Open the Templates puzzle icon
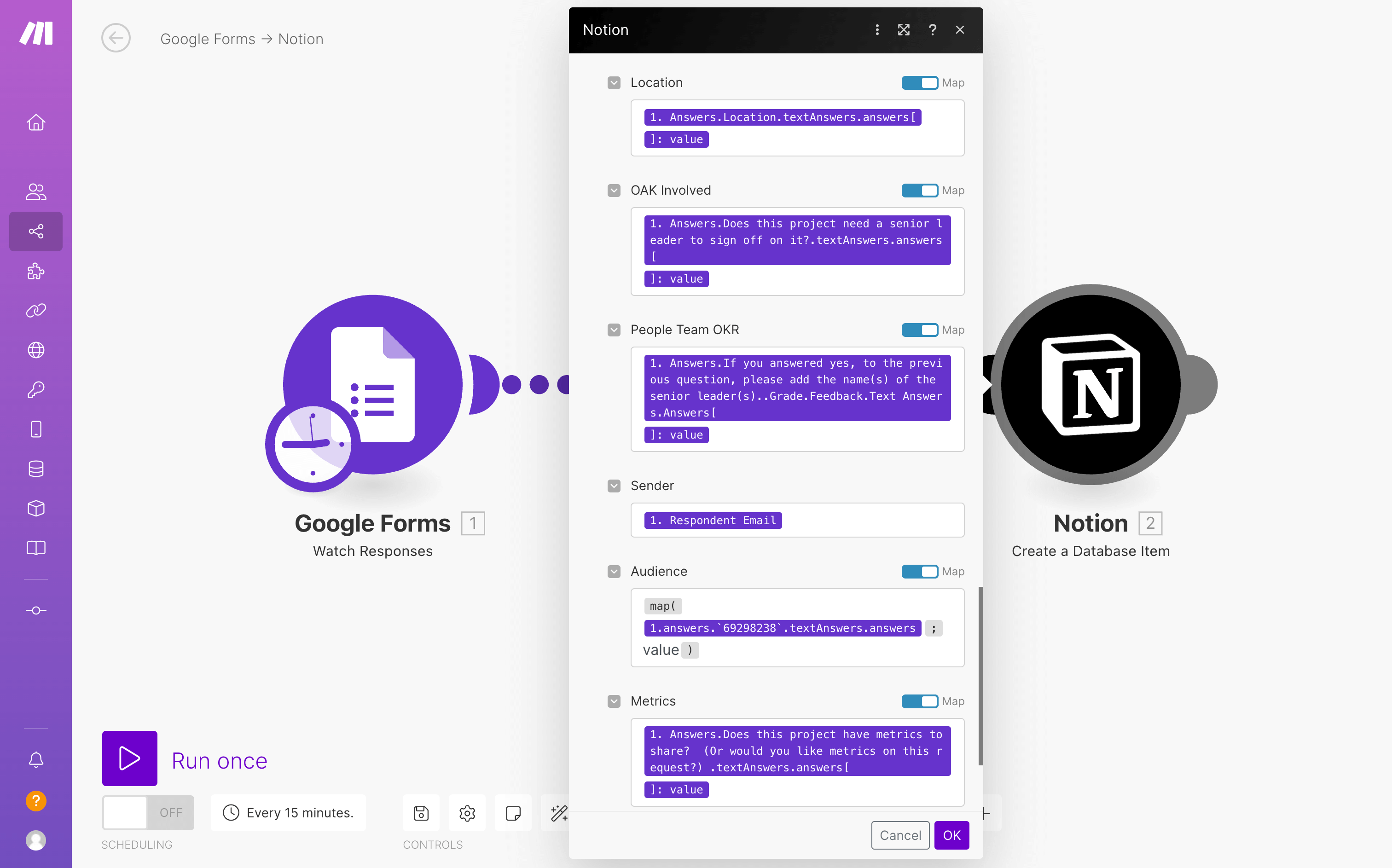The height and width of the screenshot is (868, 1392). 36,271
